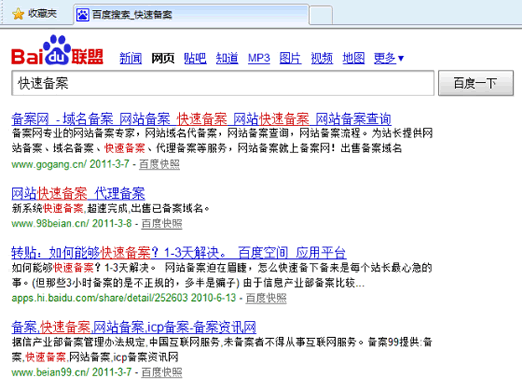Open the 转贴：如何能够快速备案 result title

179,253
